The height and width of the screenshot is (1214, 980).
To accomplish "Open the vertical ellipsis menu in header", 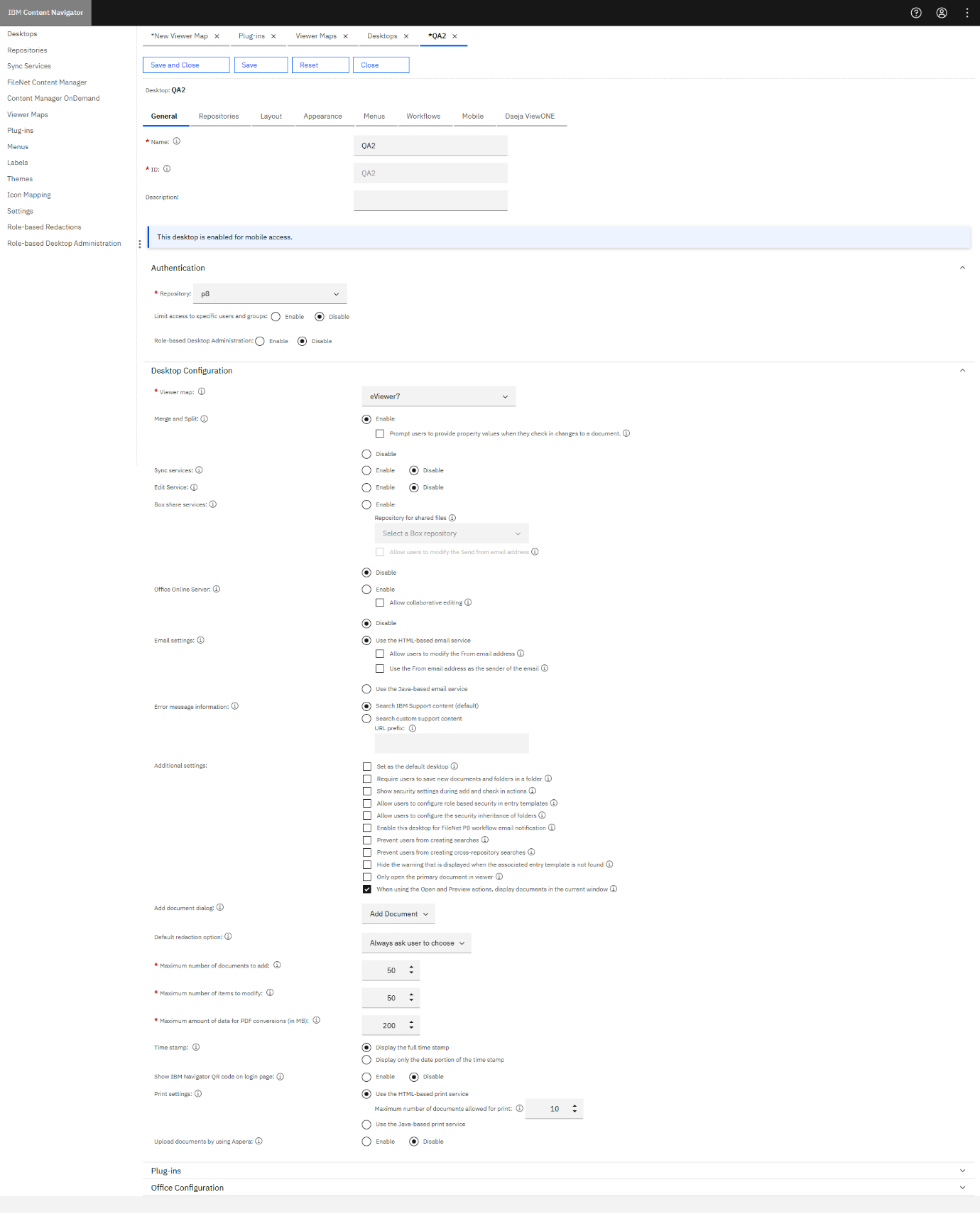I will pos(967,13).
